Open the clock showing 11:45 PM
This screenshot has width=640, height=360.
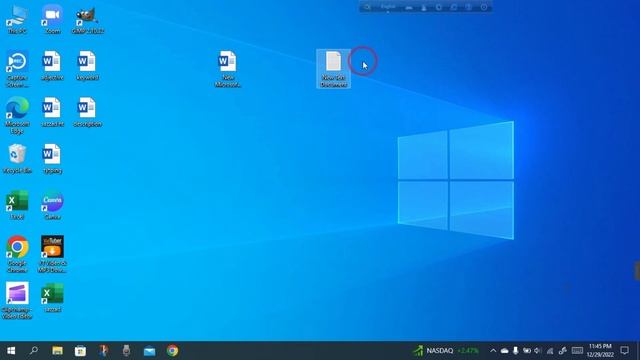[600, 351]
